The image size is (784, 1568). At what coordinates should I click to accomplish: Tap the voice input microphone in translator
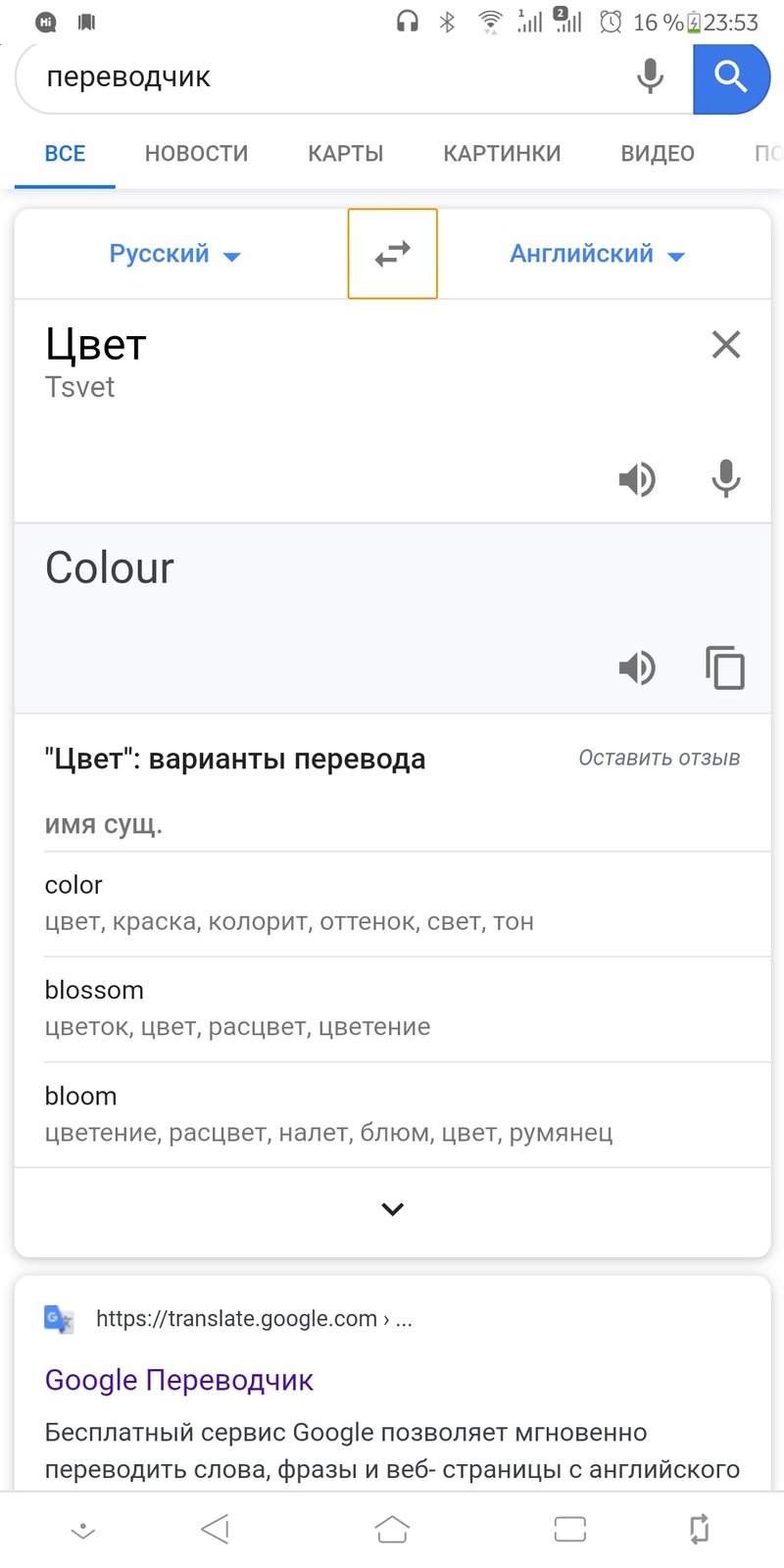click(x=725, y=479)
